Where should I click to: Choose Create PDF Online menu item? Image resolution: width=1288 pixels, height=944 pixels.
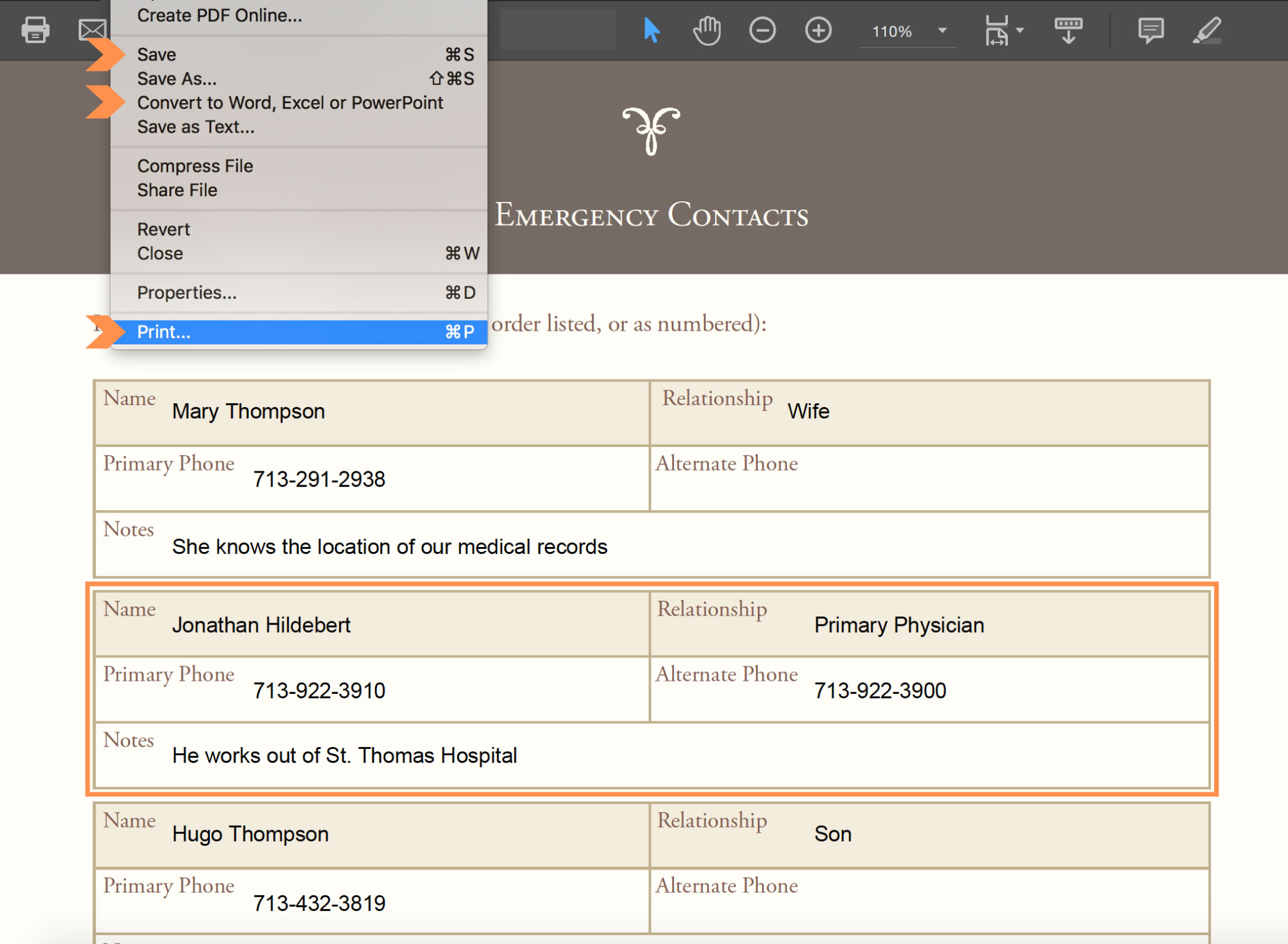299,16
